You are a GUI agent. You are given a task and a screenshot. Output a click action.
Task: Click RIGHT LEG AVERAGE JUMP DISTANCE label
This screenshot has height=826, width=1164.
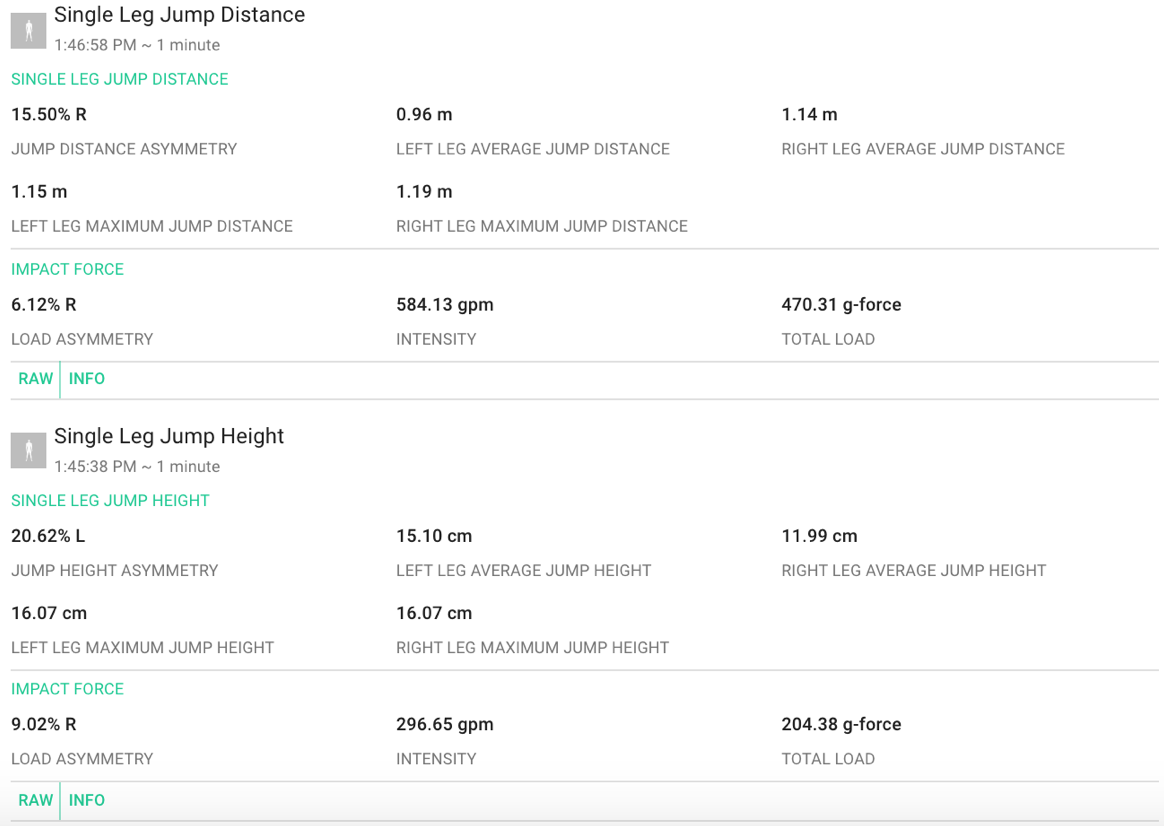click(923, 149)
